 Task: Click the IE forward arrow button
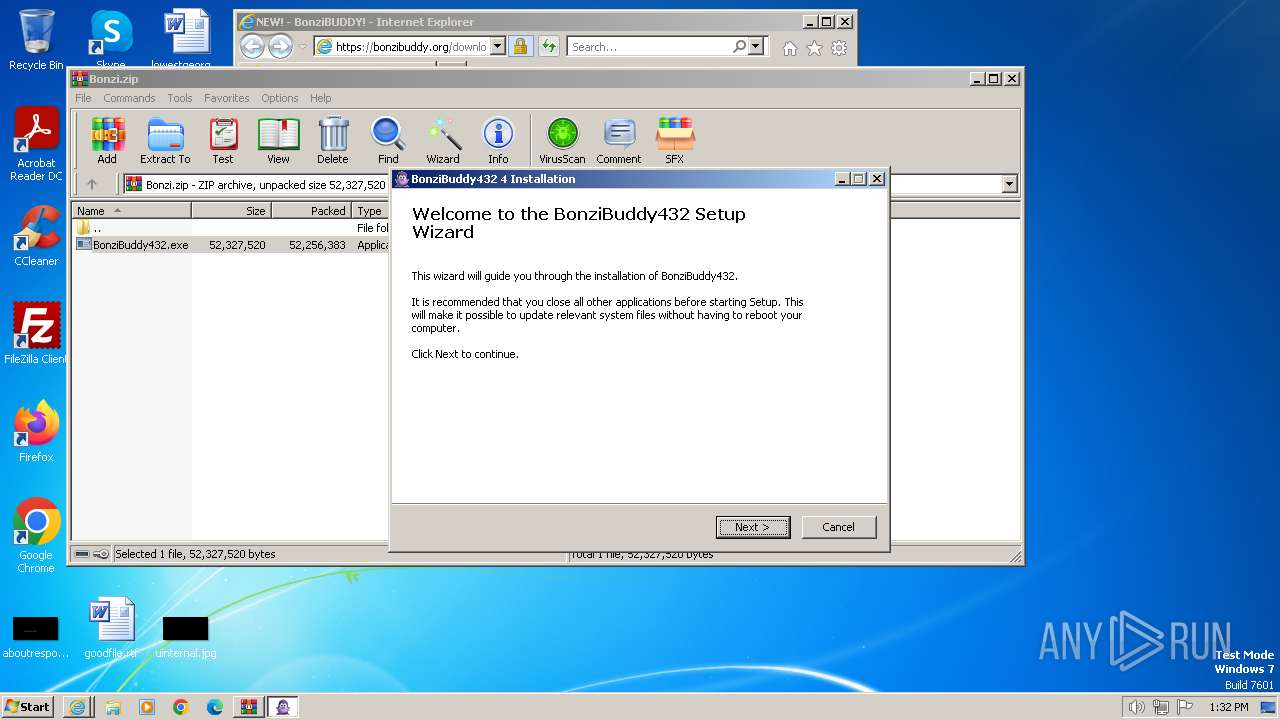click(x=281, y=46)
